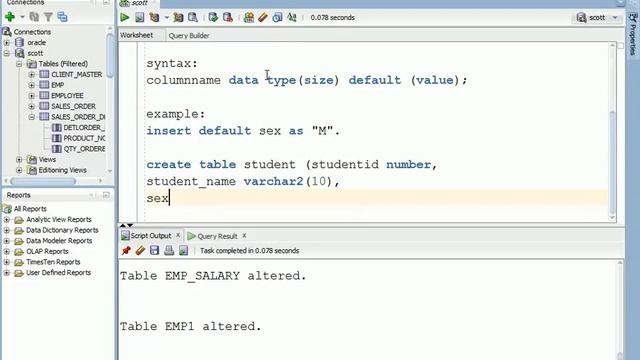Screen dimensions: 640x360
Task: Expand Data Modeler Reports folder
Action: (7, 241)
